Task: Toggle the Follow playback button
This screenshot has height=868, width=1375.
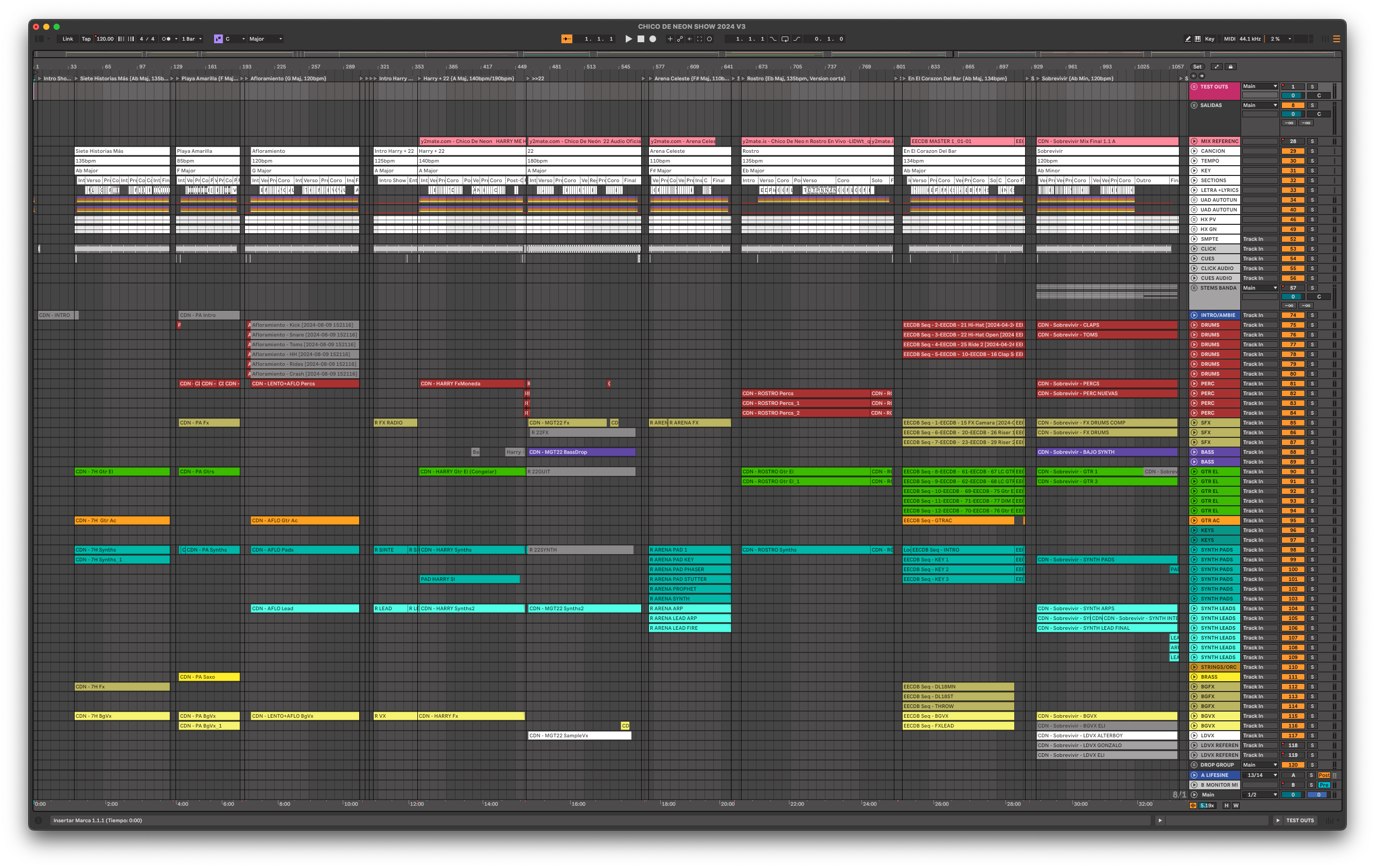Action: click(x=567, y=39)
